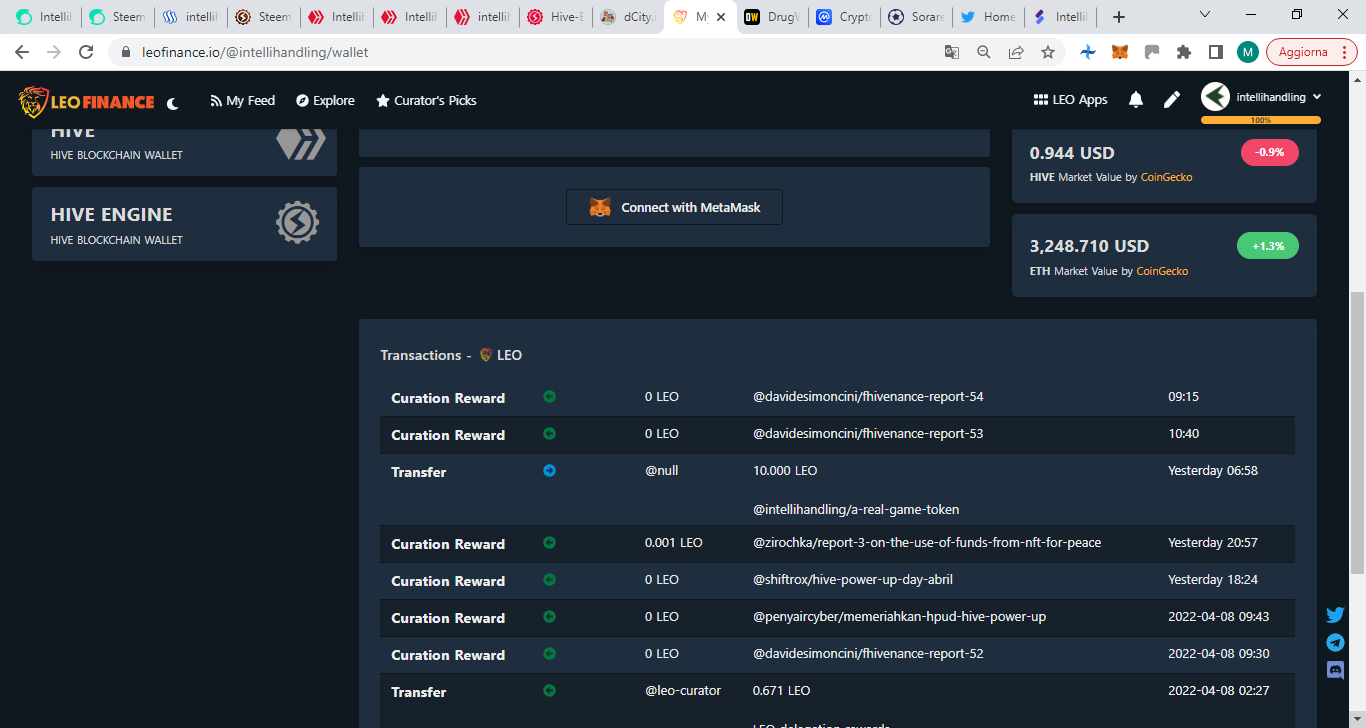The height and width of the screenshot is (728, 1366).
Task: Open the Explore page
Action: pyautogui.click(x=325, y=100)
